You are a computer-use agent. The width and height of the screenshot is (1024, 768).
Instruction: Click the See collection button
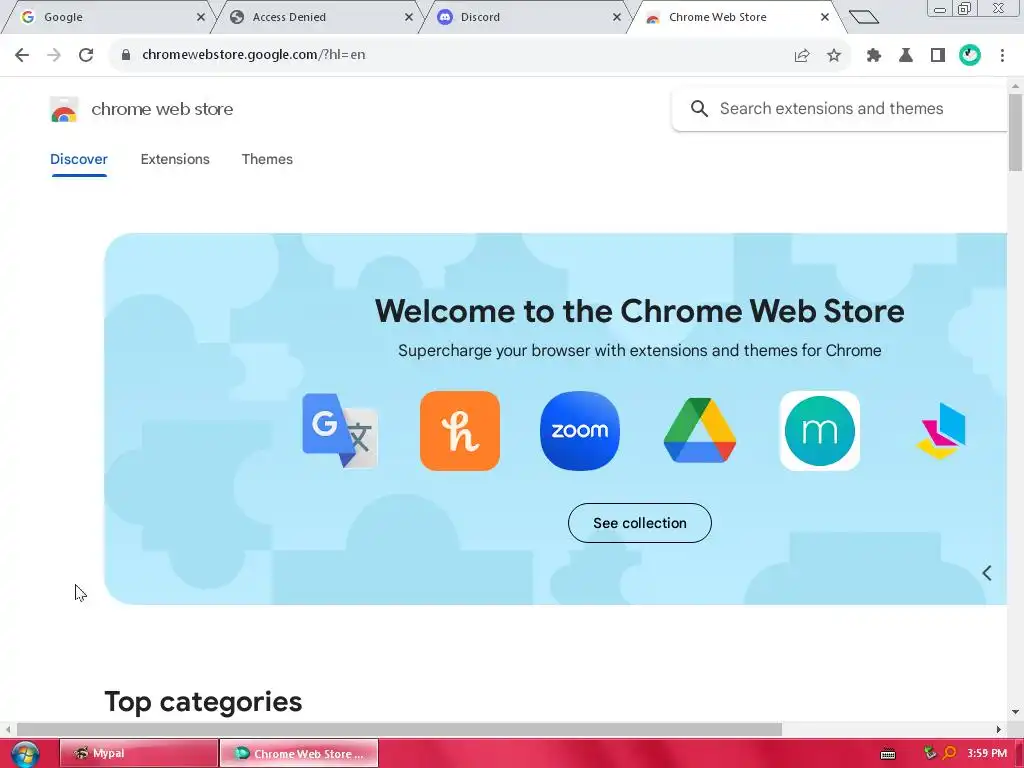[x=639, y=523]
